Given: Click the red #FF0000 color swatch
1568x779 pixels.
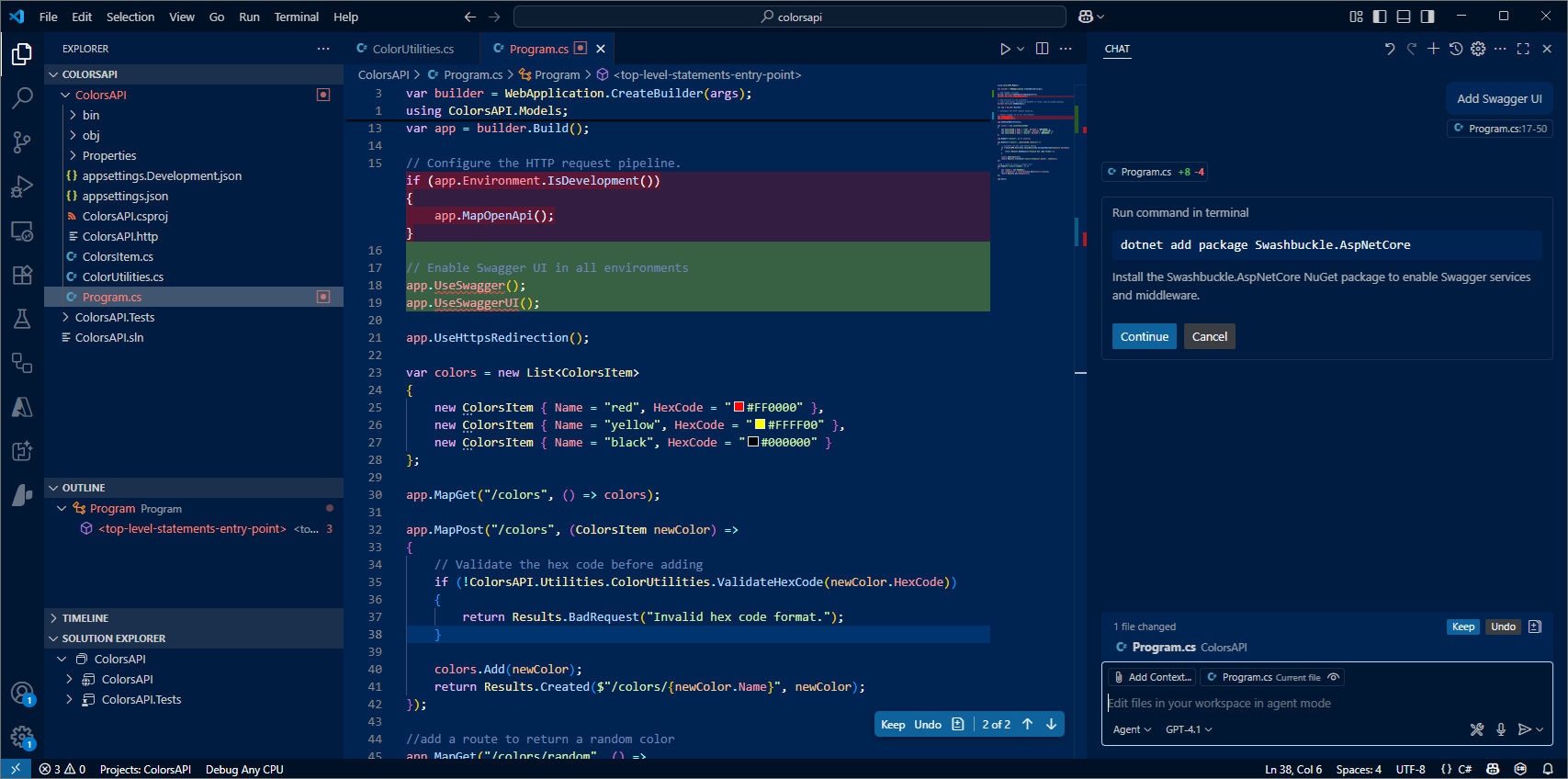Looking at the screenshot, I should 739,407.
